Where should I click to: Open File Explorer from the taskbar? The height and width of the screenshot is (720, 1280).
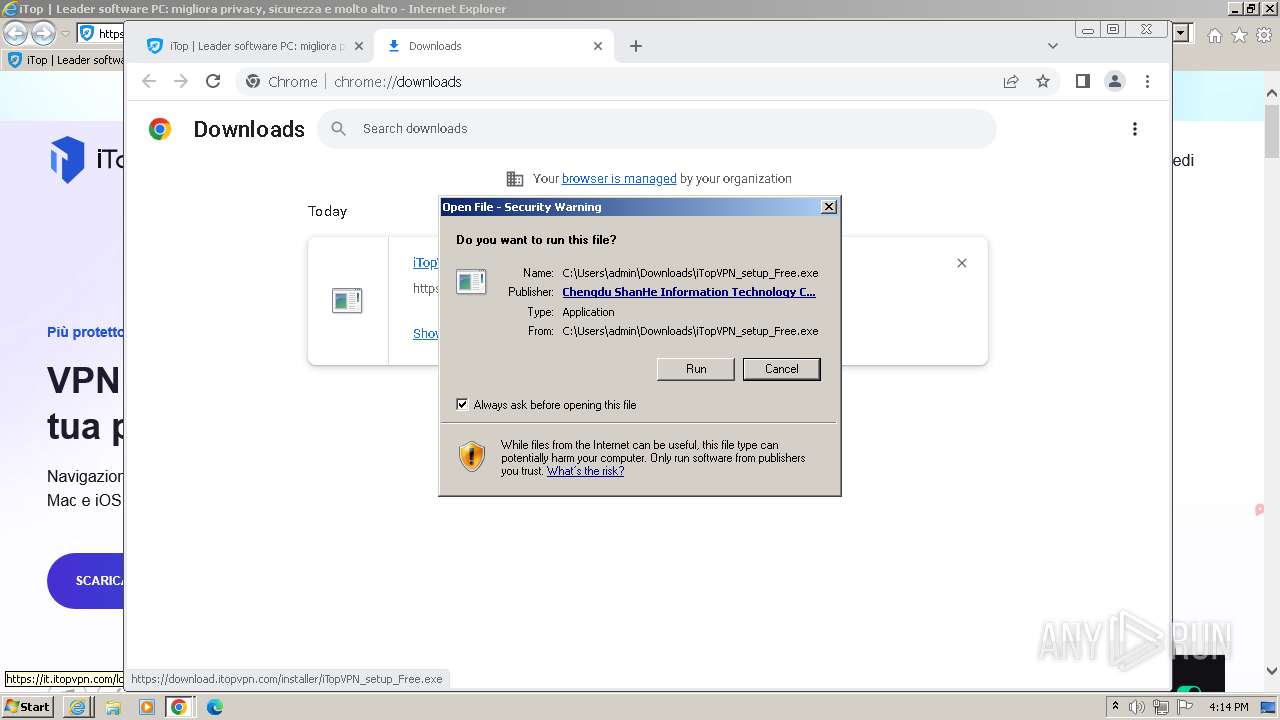pyautogui.click(x=113, y=707)
